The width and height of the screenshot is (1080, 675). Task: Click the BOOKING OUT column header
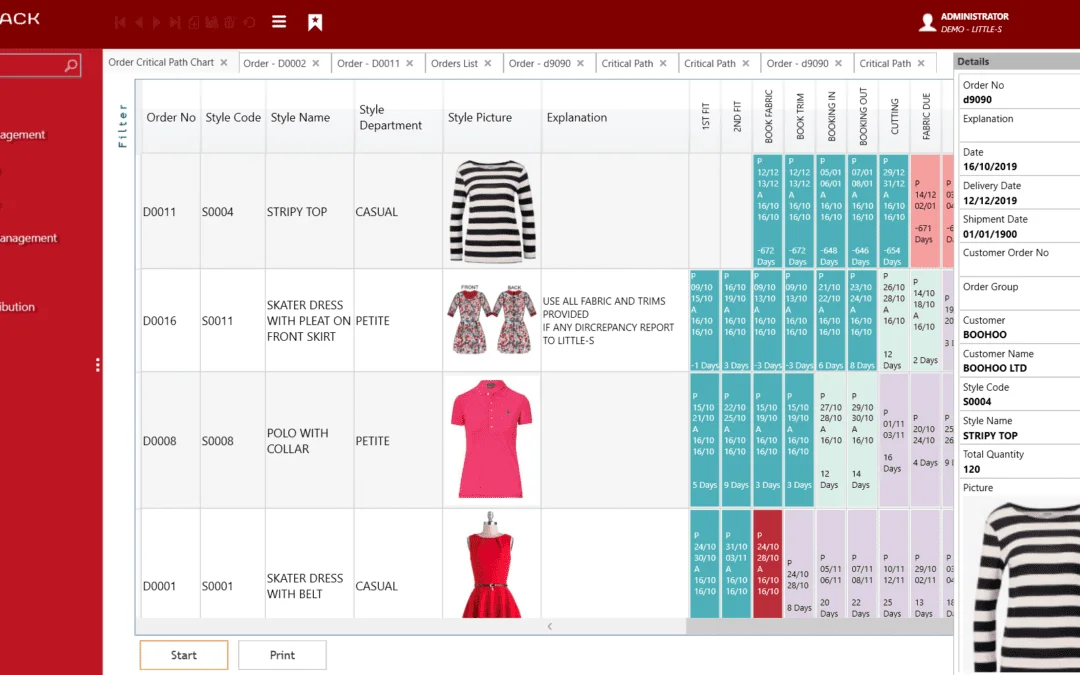(x=863, y=117)
